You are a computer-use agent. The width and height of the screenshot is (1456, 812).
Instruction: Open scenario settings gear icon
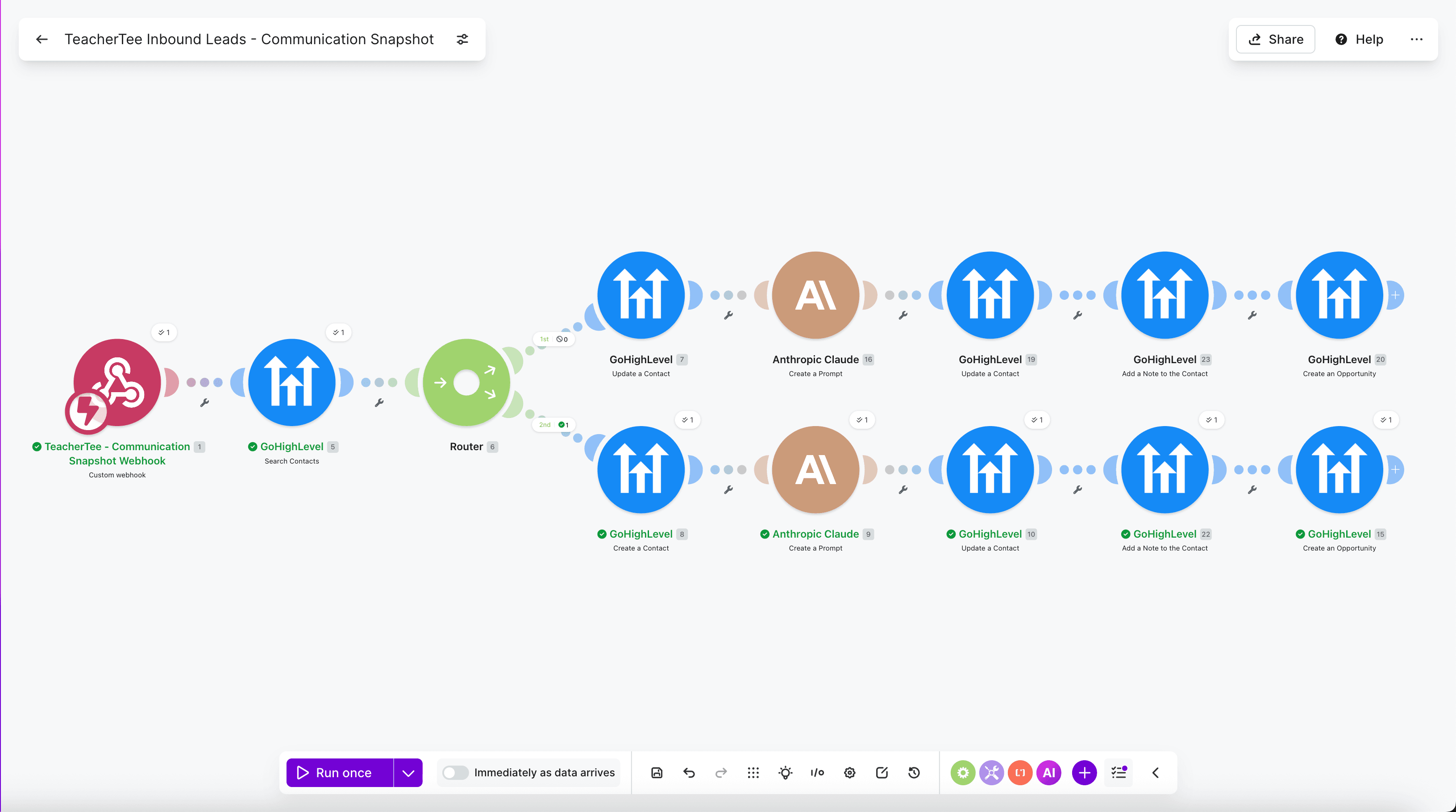point(849,772)
